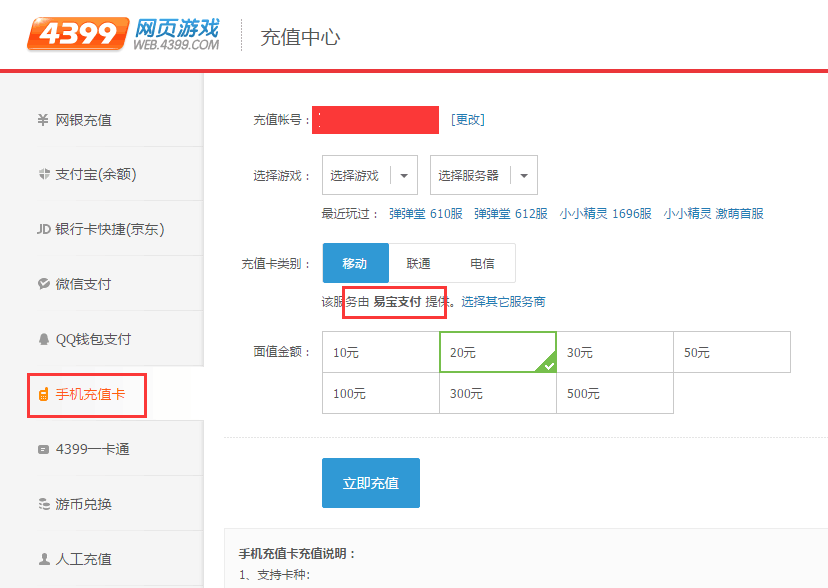
Task: Click the 4399一卡通 card icon
Action: [43, 449]
